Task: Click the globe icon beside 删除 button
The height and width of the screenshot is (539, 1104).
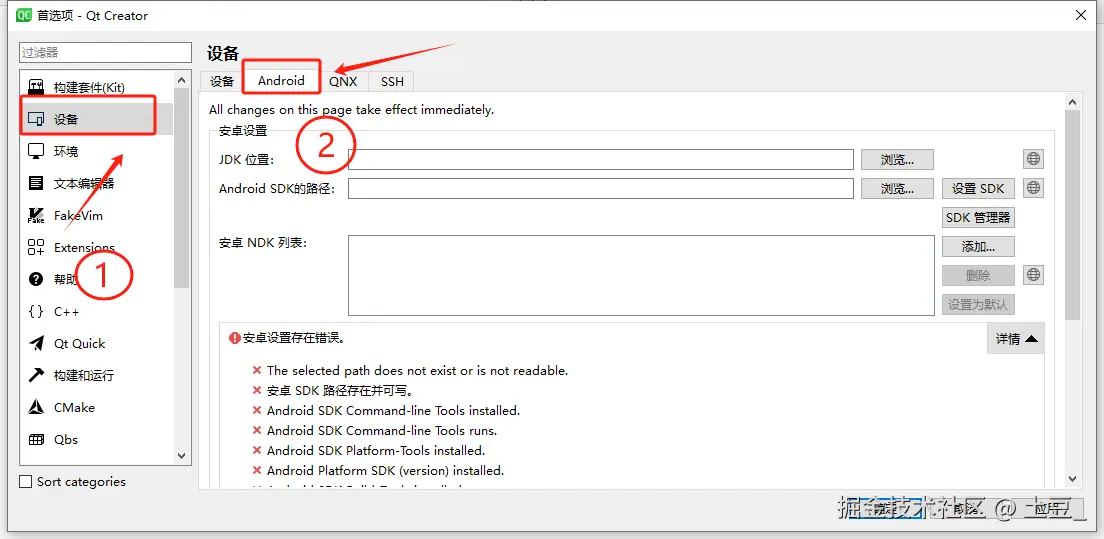Action: (x=1033, y=275)
